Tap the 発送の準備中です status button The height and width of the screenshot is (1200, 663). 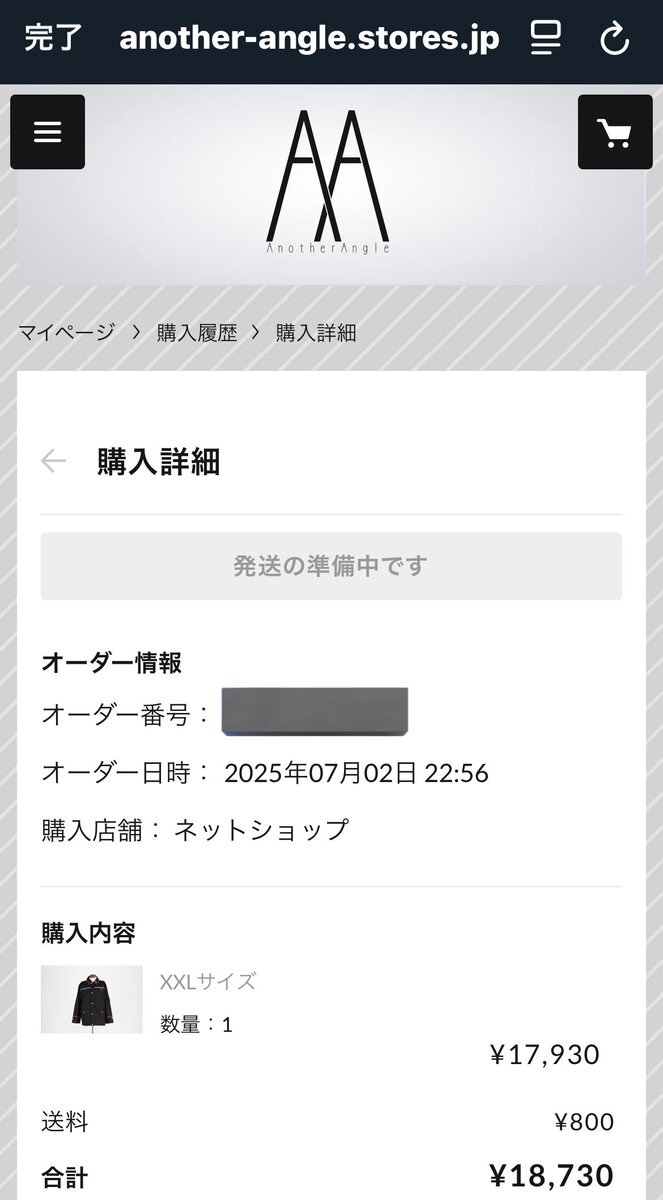[331, 566]
